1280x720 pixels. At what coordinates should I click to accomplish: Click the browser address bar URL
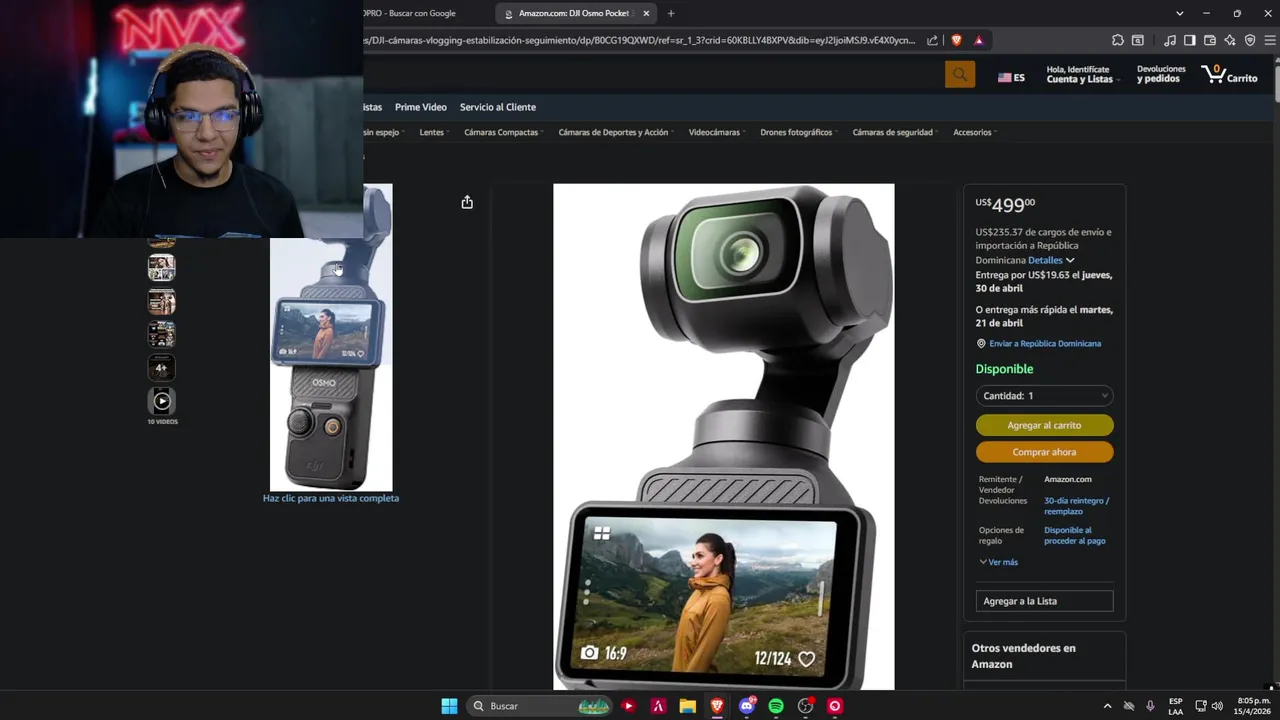point(640,40)
